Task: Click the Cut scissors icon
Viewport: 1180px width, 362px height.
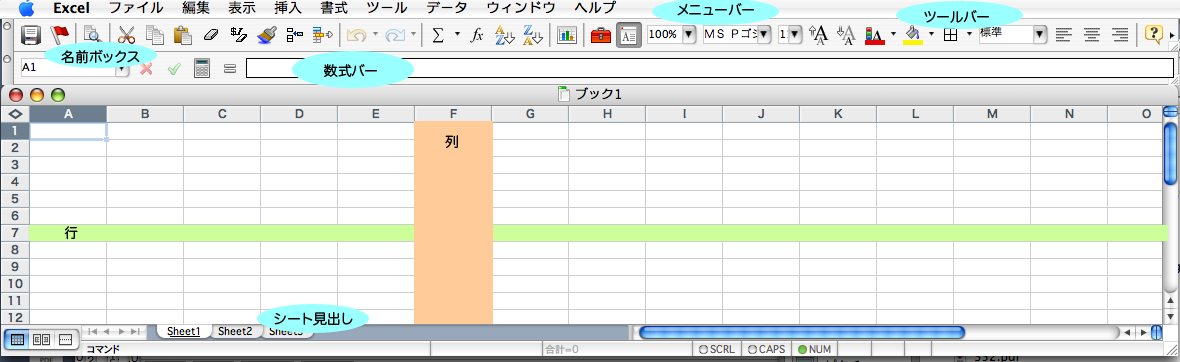Action: pyautogui.click(x=126, y=34)
